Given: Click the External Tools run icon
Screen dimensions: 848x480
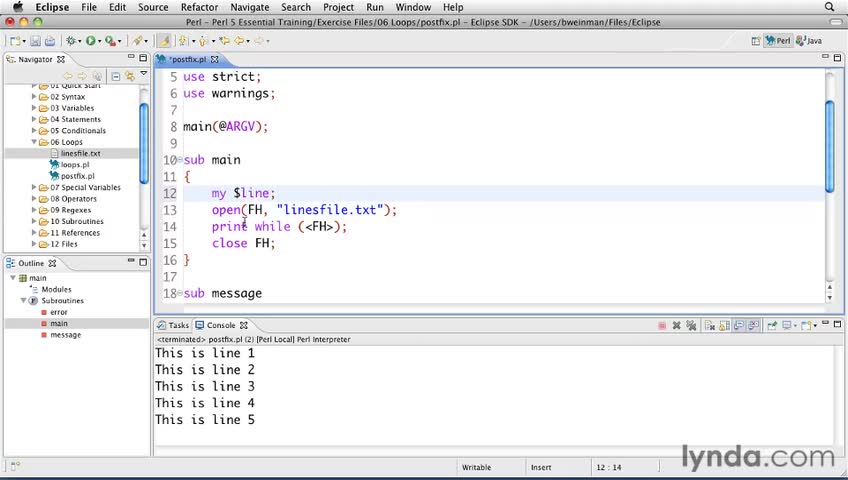Looking at the screenshot, I should click(110, 41).
